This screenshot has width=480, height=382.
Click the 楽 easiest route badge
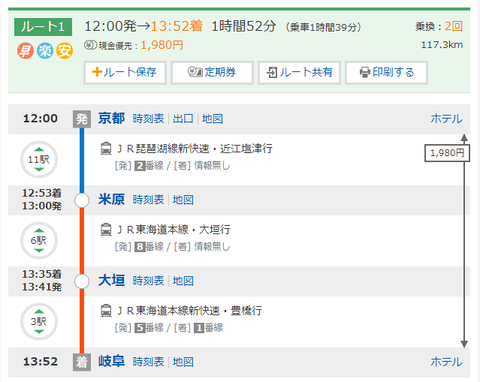click(x=45, y=51)
